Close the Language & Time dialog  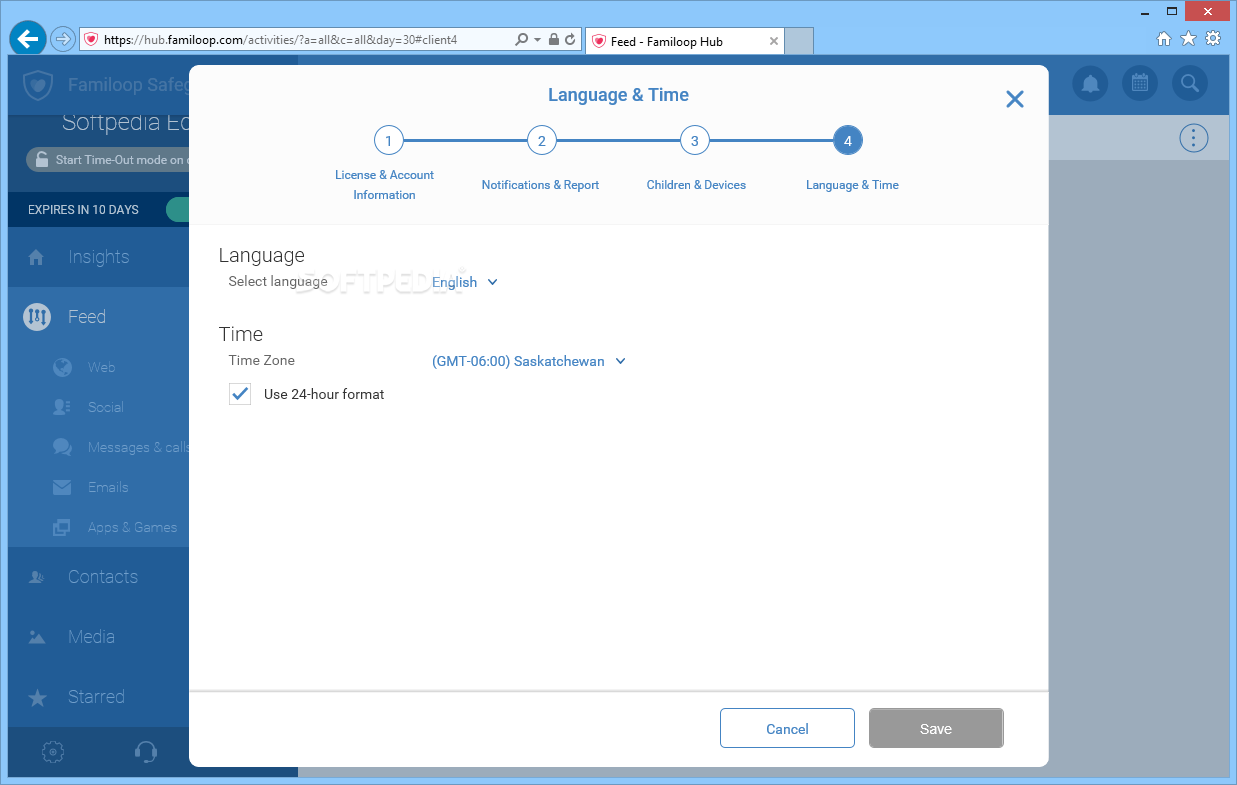pos(1015,99)
